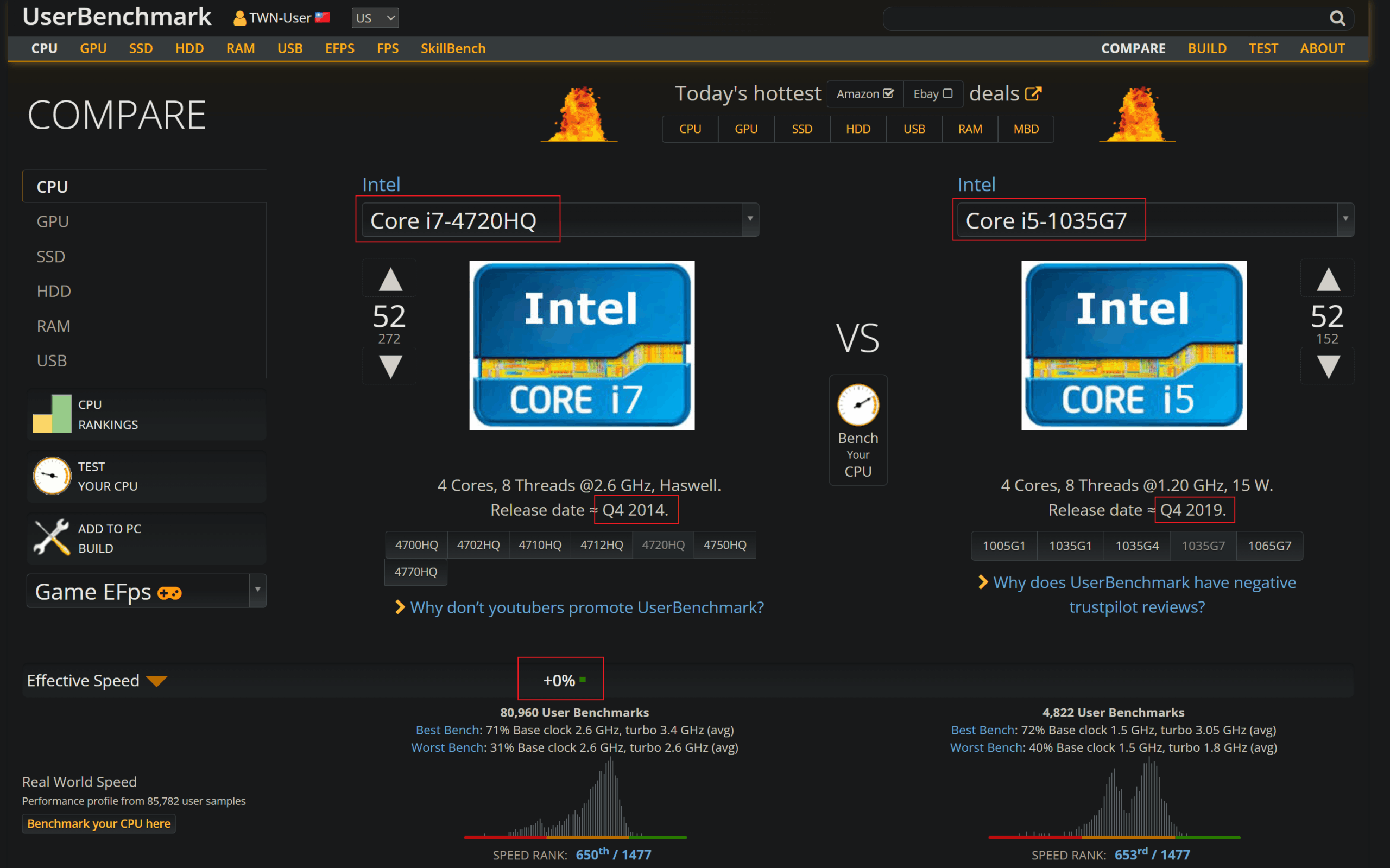Open the GPU tab in top navigation
This screenshot has width=1390, height=868.
tap(93, 48)
